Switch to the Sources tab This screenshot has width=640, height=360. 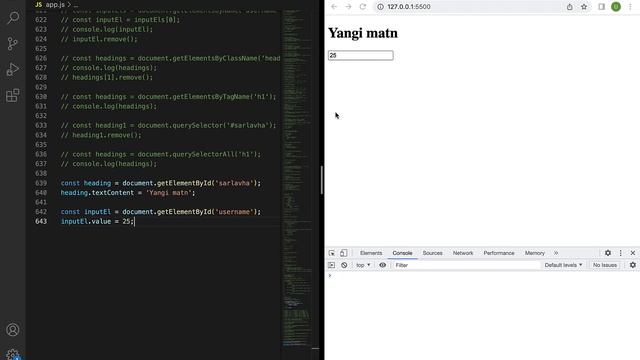tap(432, 253)
